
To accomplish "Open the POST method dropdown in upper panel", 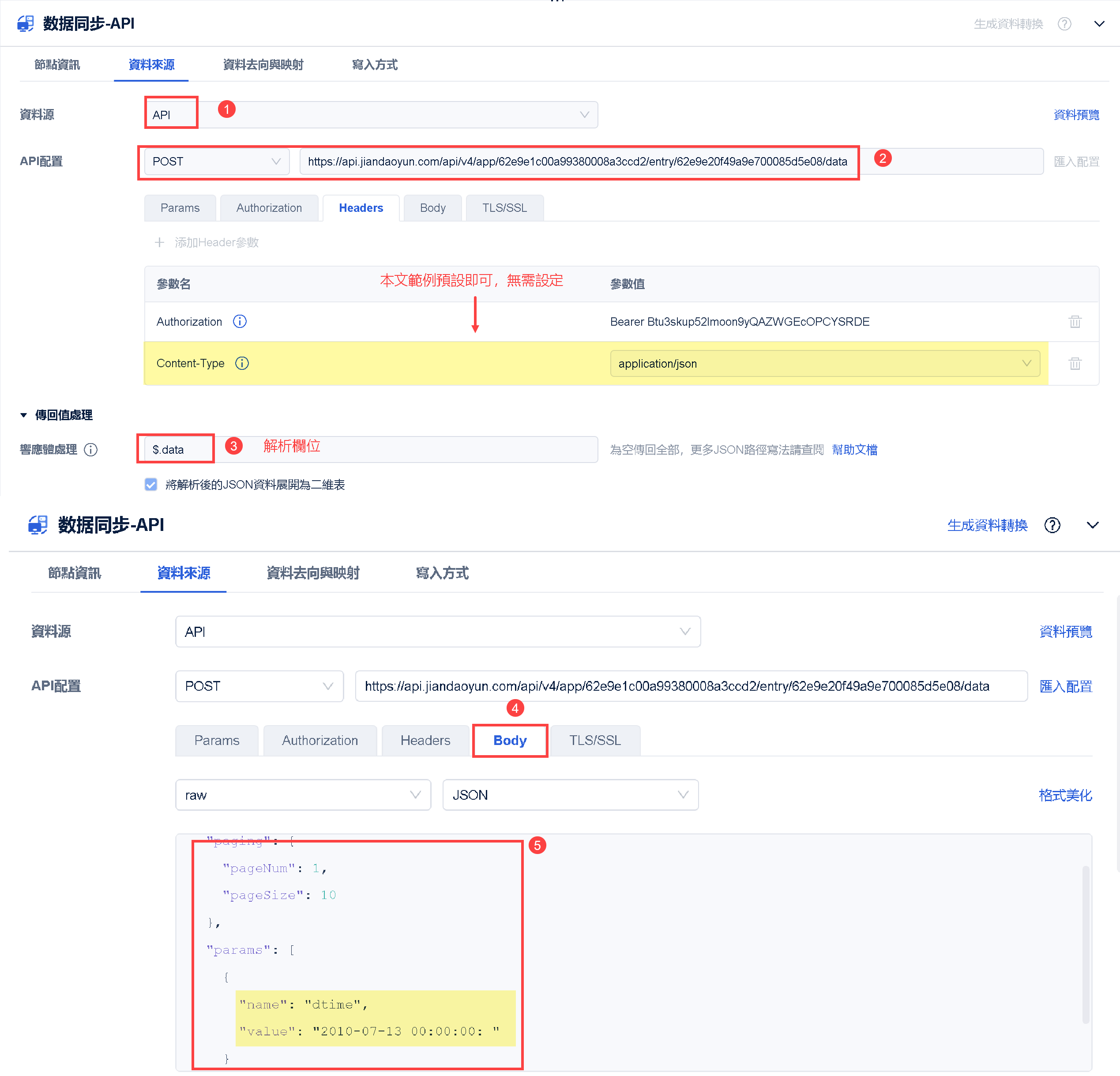I will click(x=217, y=162).
